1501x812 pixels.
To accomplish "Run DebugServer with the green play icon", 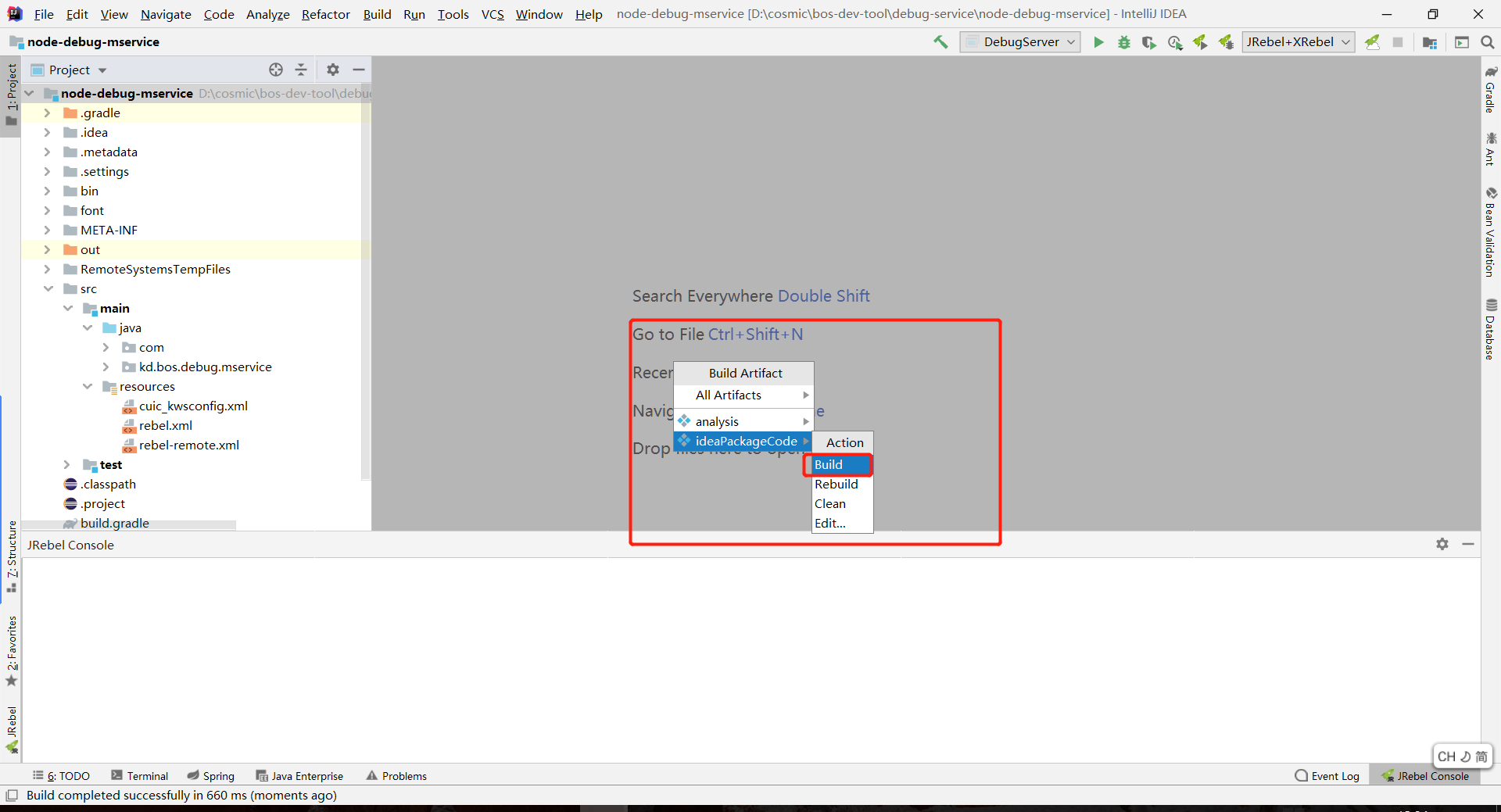I will tap(1098, 42).
